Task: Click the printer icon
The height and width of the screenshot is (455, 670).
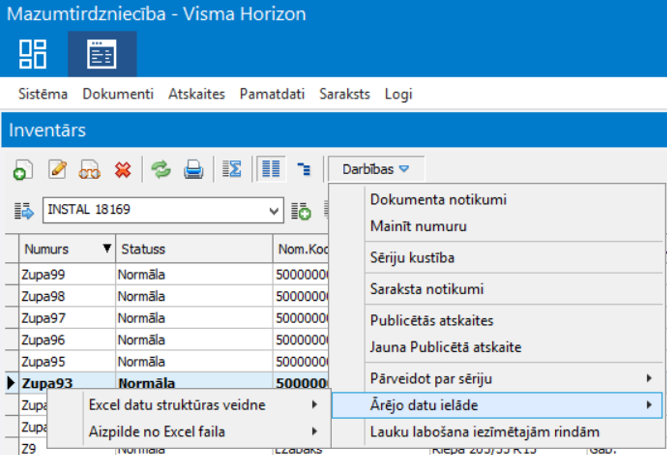Action: [x=194, y=170]
